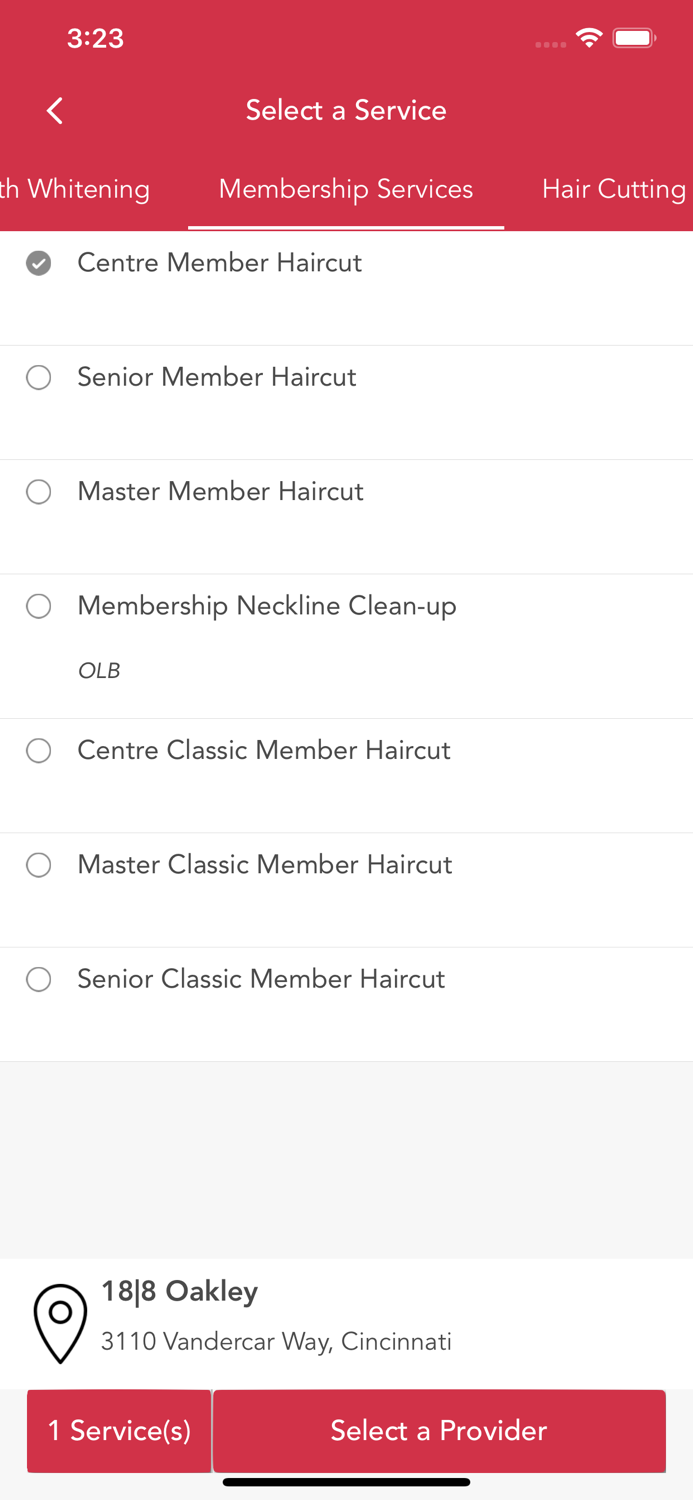Image resolution: width=693 pixels, height=1500 pixels.
Task: Tap the Master Classic Member Haircut label
Action: [x=265, y=865]
